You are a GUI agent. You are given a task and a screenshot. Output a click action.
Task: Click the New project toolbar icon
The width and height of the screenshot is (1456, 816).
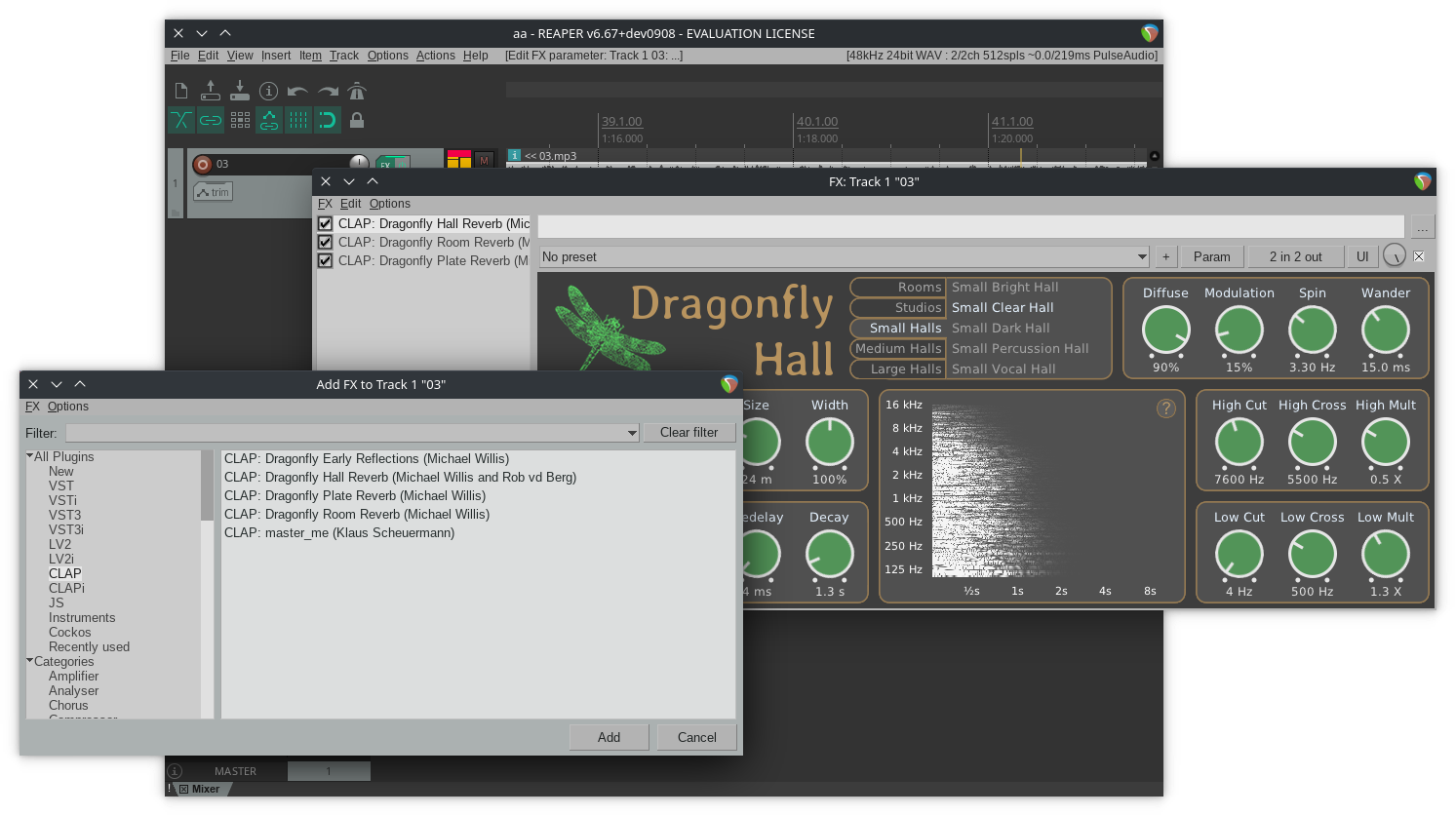pos(181,91)
